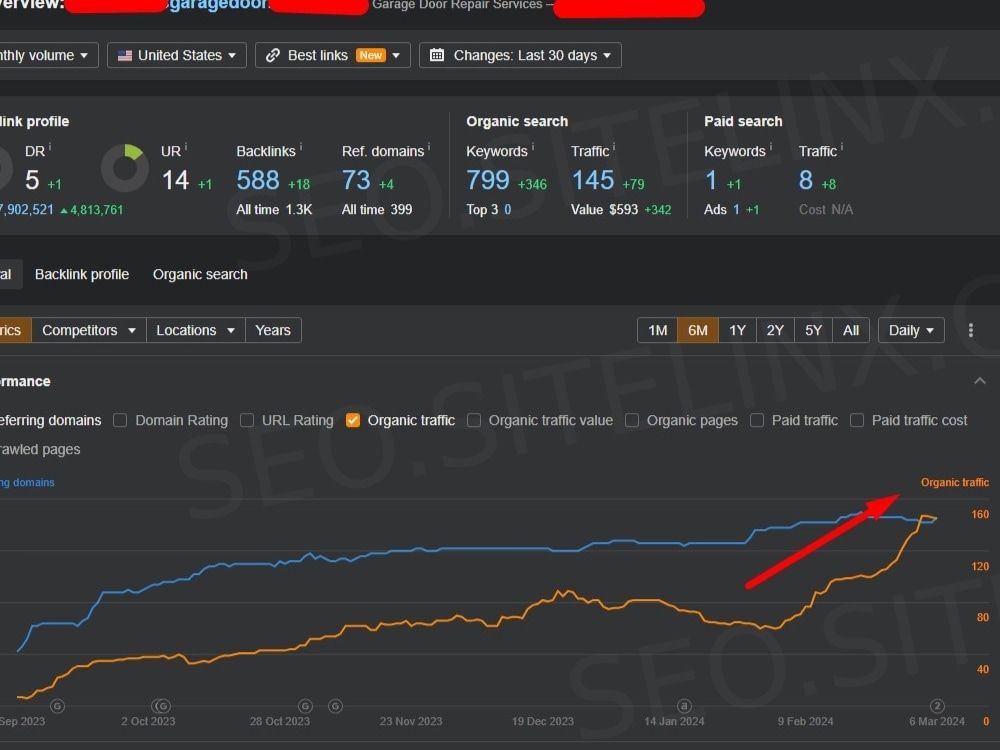This screenshot has width=1000, height=750.
Task: Switch to the Organic search tab
Action: click(x=200, y=274)
